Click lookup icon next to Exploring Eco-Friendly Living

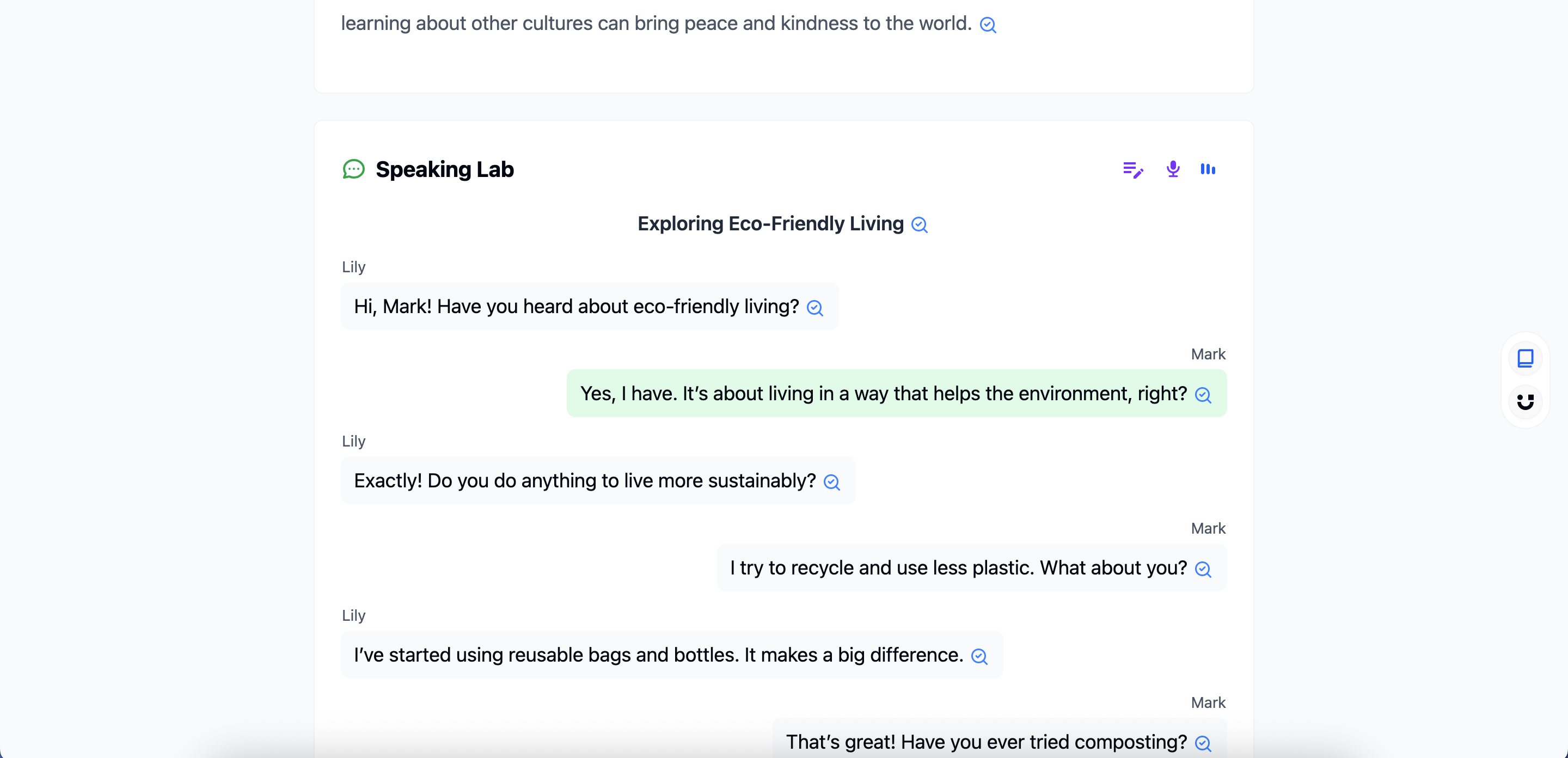[919, 225]
